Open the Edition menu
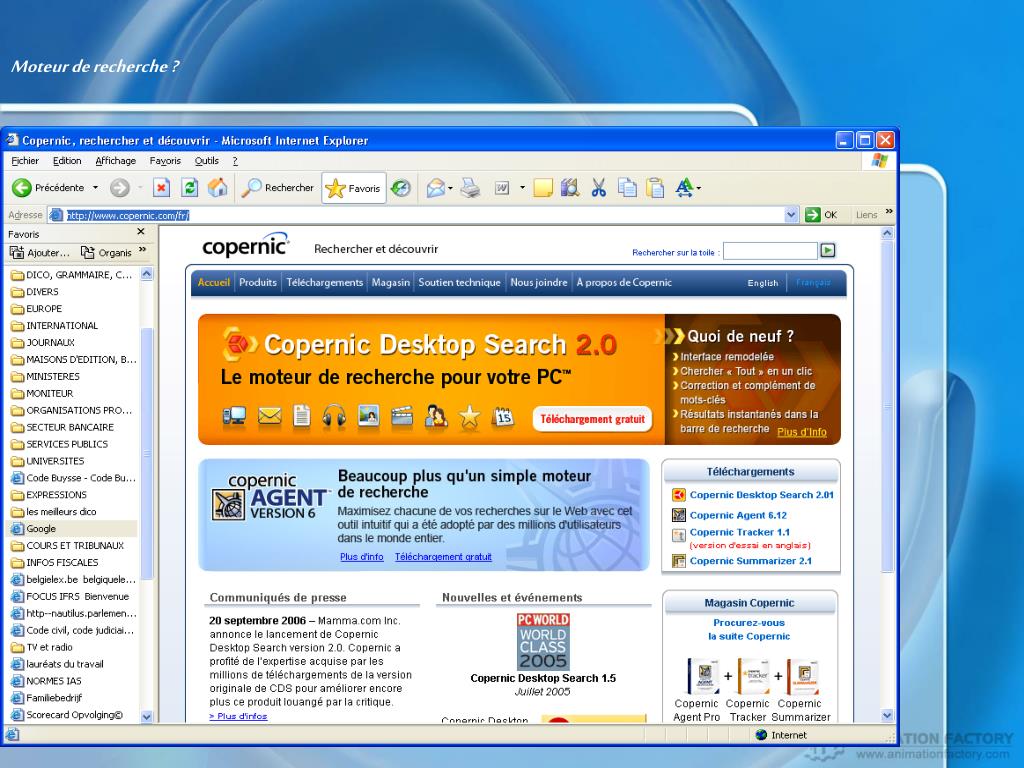Viewport: 1024px width, 768px height. tap(67, 161)
